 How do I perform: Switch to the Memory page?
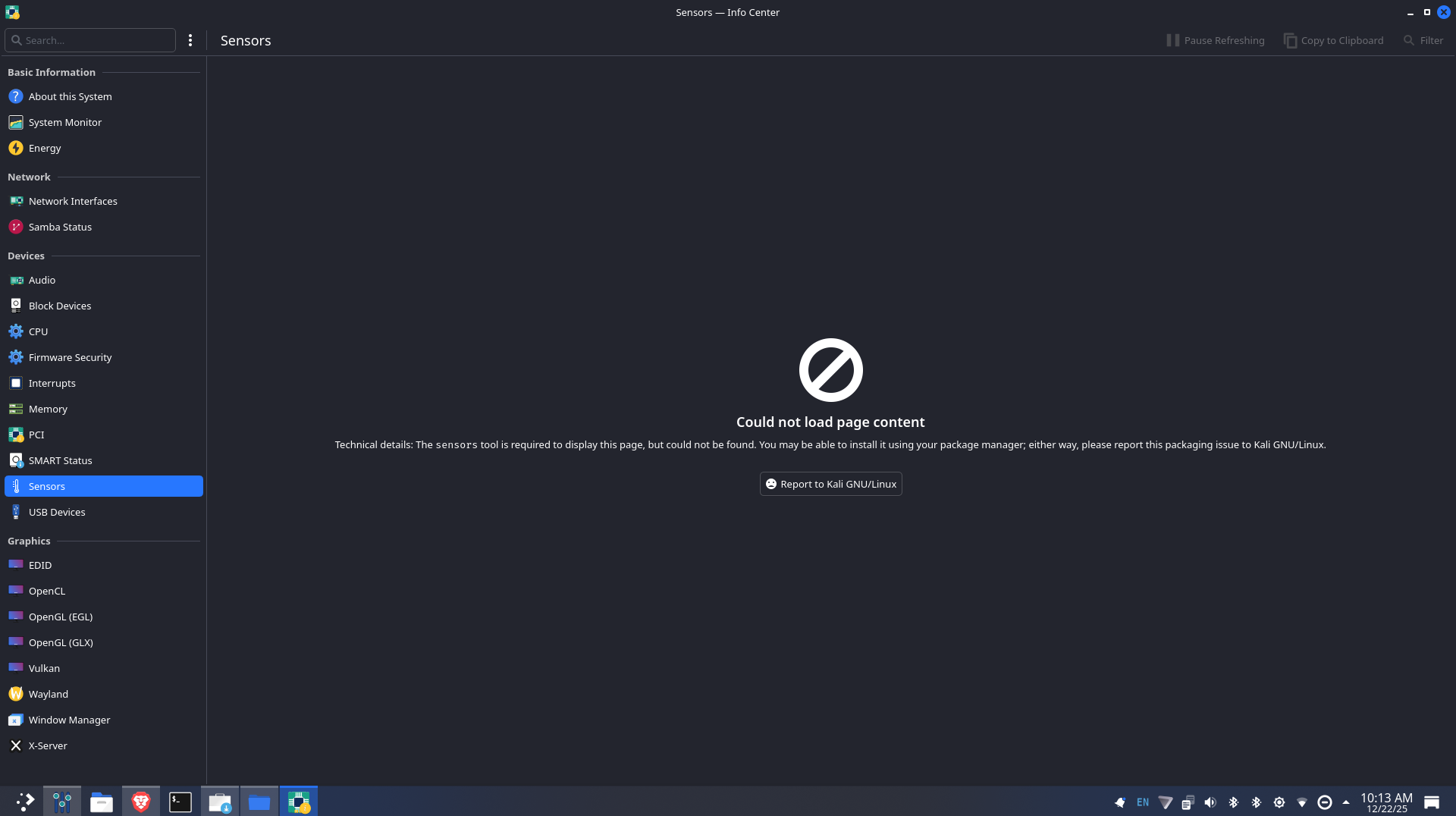[x=48, y=409]
